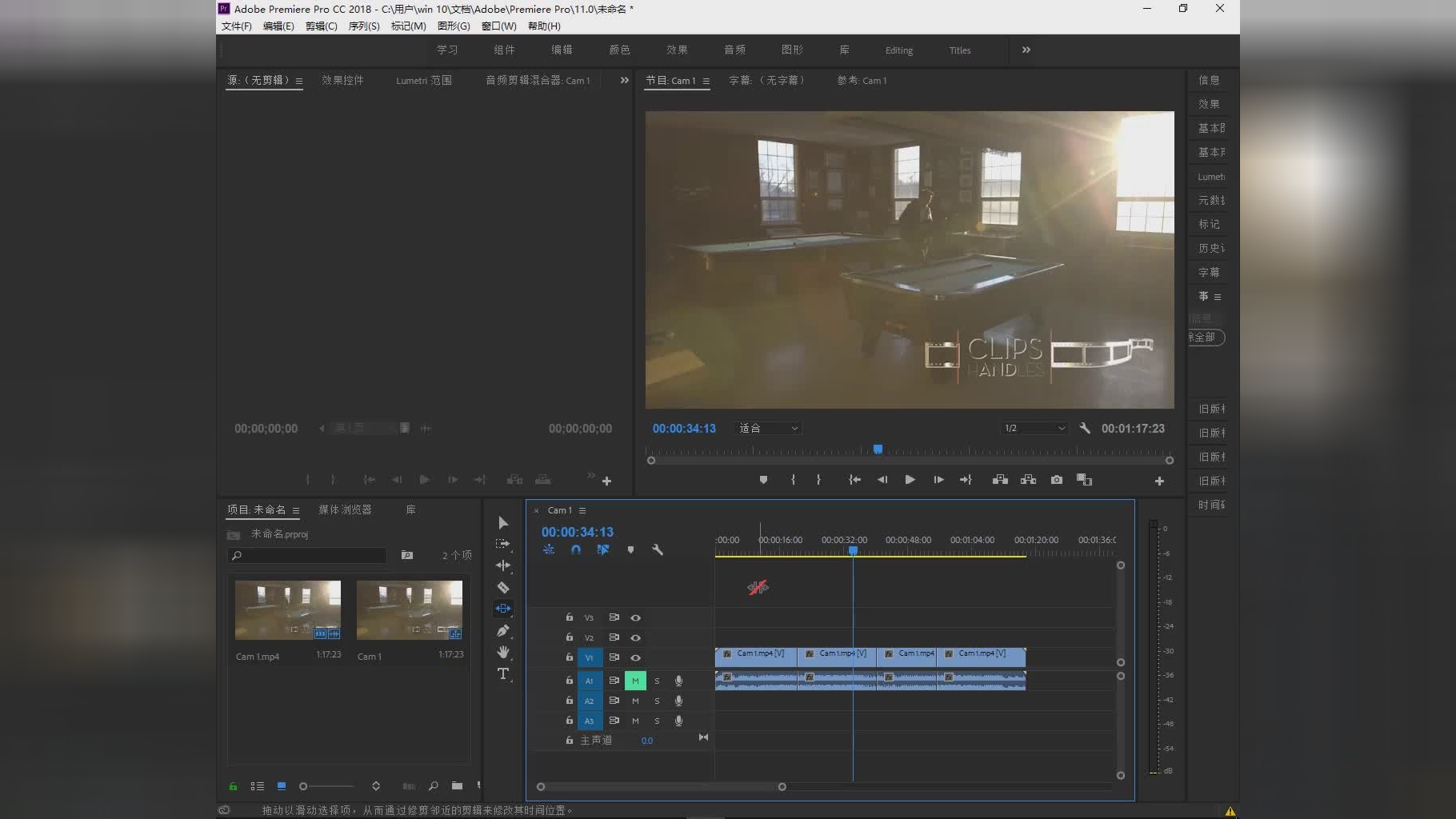Screen dimensions: 1456x819
Task: Export frame with the camera icon
Action: (1057, 480)
